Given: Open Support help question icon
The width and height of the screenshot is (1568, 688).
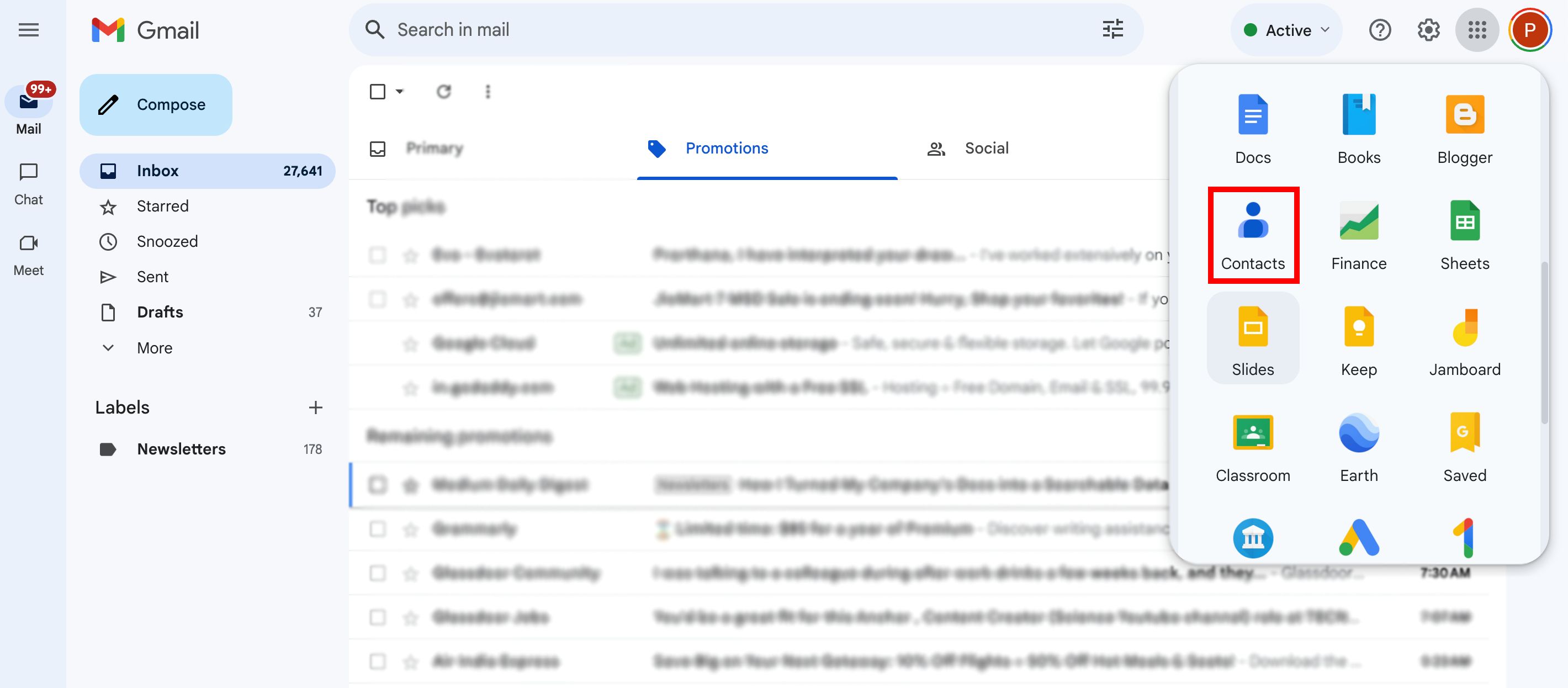Looking at the screenshot, I should pos(1379,30).
